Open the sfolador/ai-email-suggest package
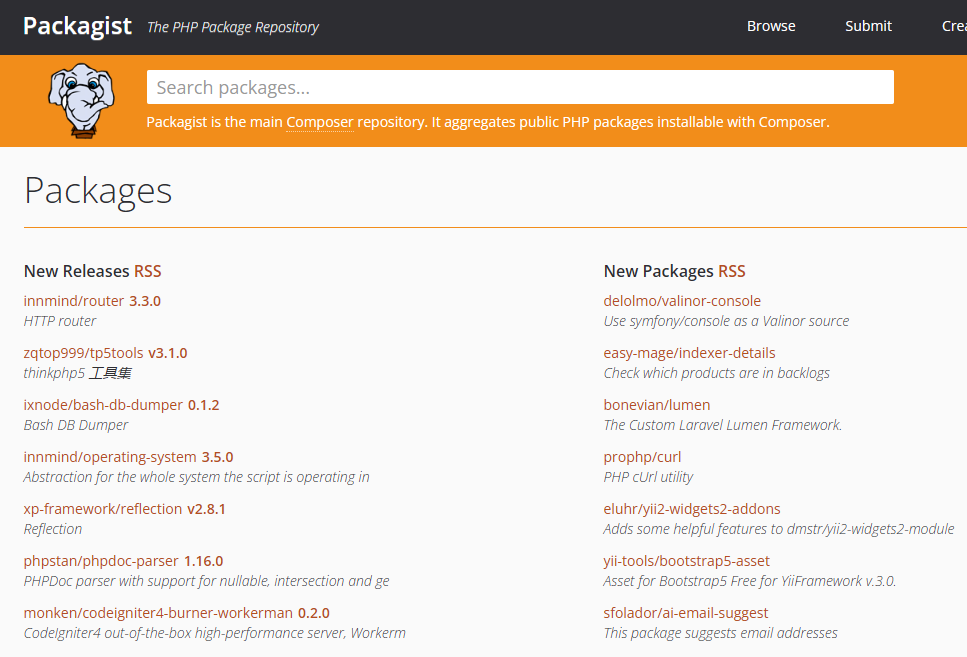 click(x=686, y=613)
